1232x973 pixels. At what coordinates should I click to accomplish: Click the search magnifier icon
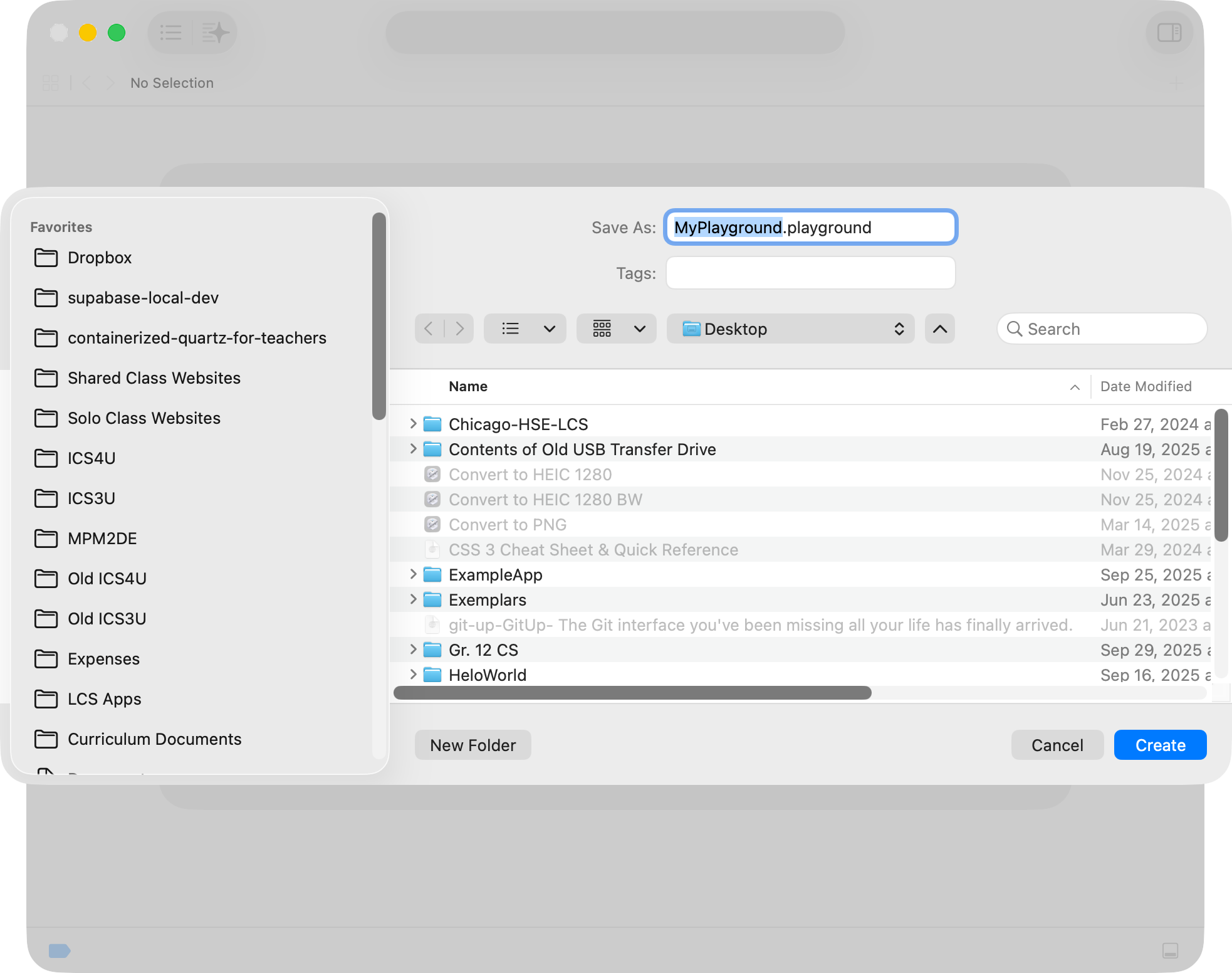coord(1014,329)
